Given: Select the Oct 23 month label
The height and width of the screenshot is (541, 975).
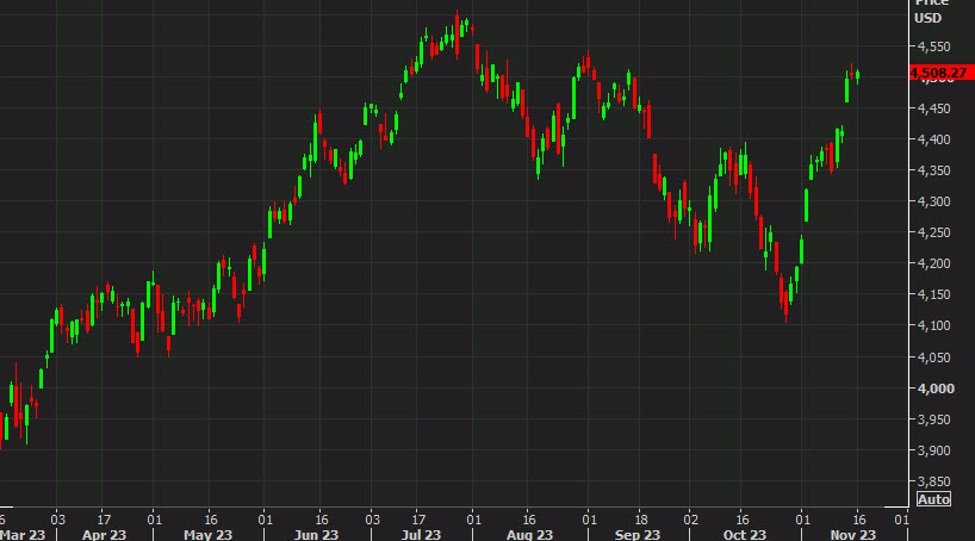Looking at the screenshot, I should [x=745, y=534].
